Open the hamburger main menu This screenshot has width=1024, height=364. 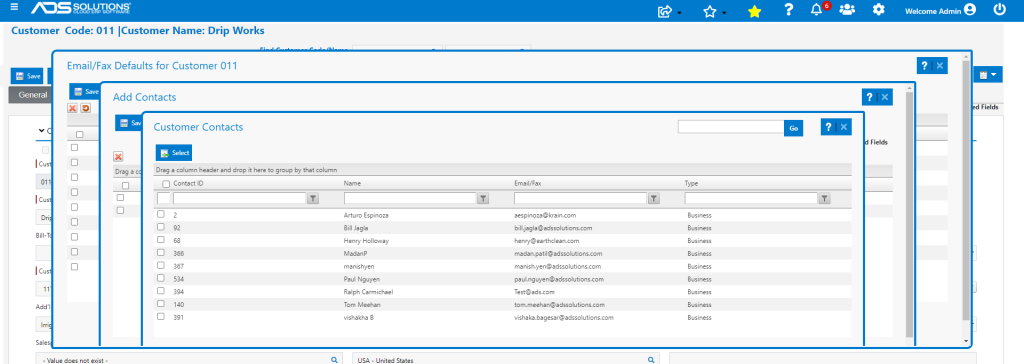coord(14,7)
